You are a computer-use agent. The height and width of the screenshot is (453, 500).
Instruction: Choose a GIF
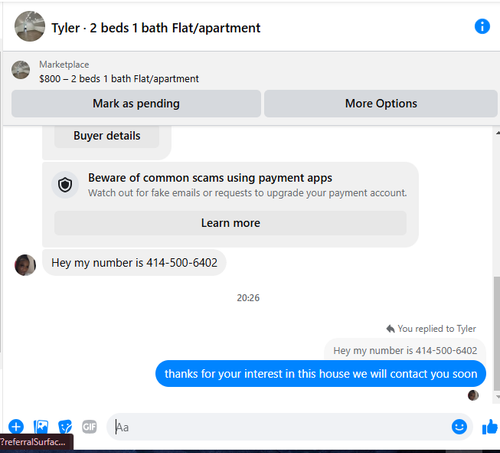point(89,427)
